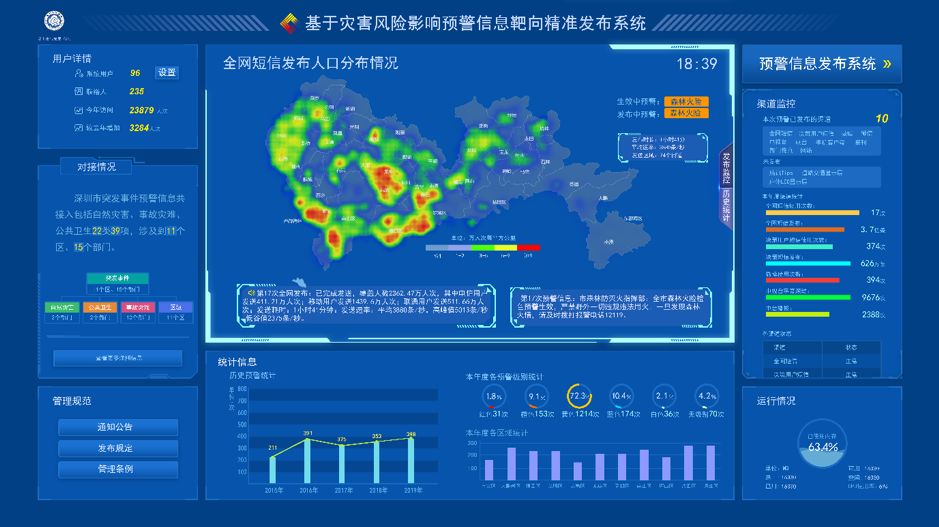Click the organization logo in top-left corner
This screenshot has width=939, height=527.
tap(54, 21)
